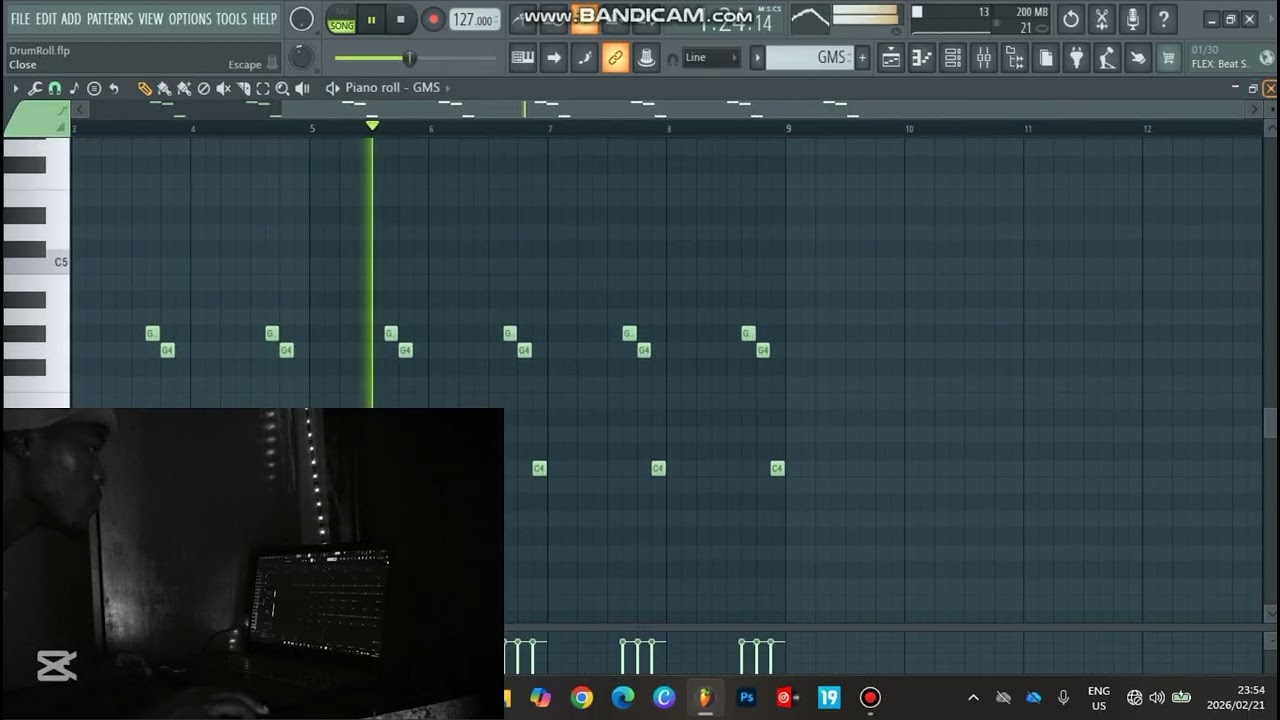Click the 127.000 tempo display
Image resolution: width=1280 pixels, height=720 pixels.
pos(475,19)
